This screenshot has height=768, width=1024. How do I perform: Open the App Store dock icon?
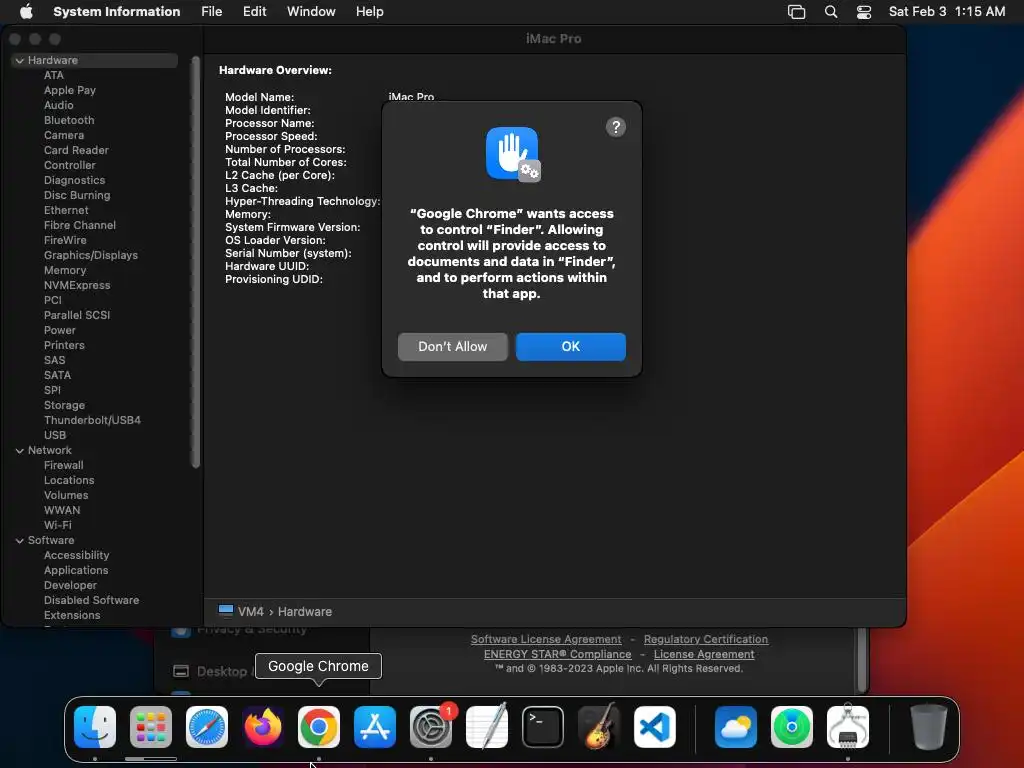click(x=375, y=726)
